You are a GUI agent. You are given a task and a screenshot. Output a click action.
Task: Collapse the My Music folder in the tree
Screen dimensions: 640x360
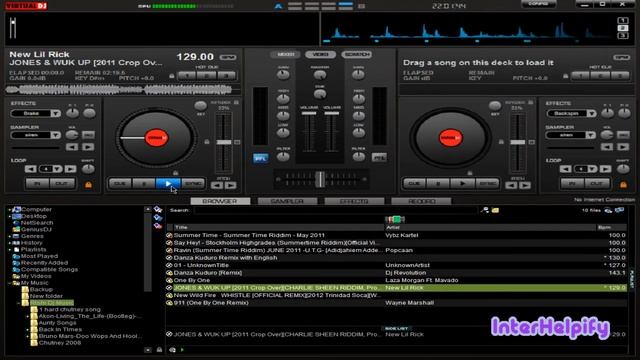(x=10, y=282)
